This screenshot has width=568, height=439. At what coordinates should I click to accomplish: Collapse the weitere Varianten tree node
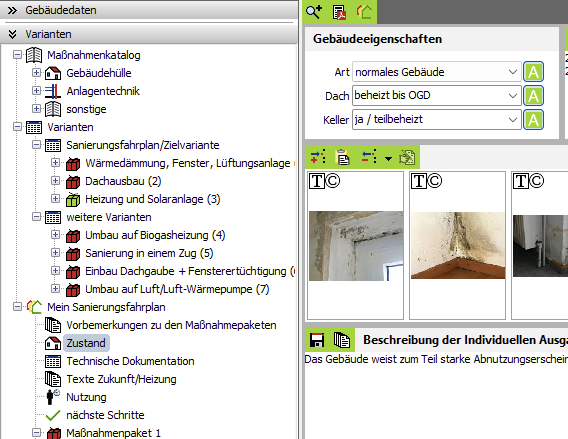36,217
